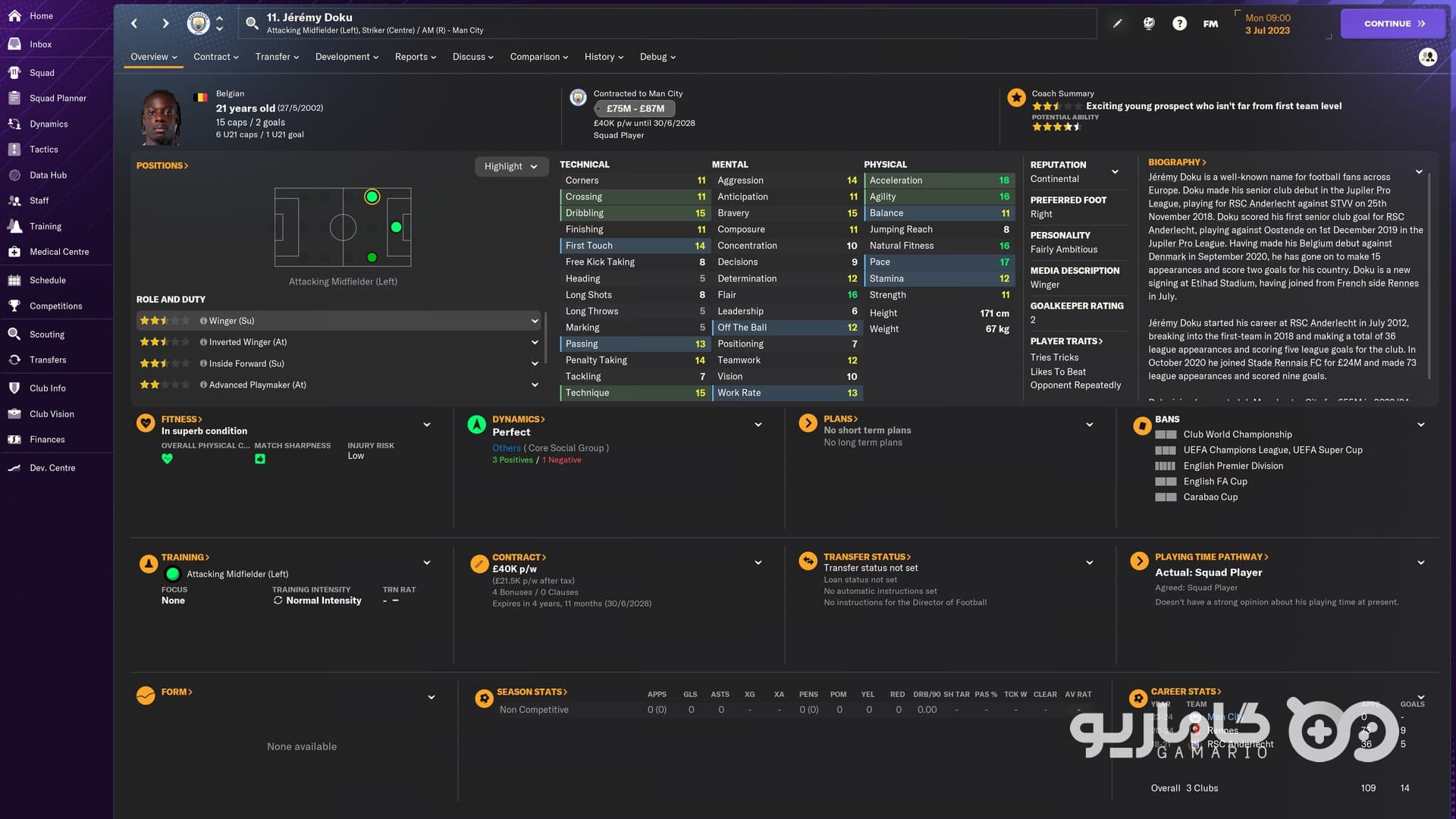The height and width of the screenshot is (819, 1456).
Task: Click the search magnifier icon
Action: click(x=252, y=24)
